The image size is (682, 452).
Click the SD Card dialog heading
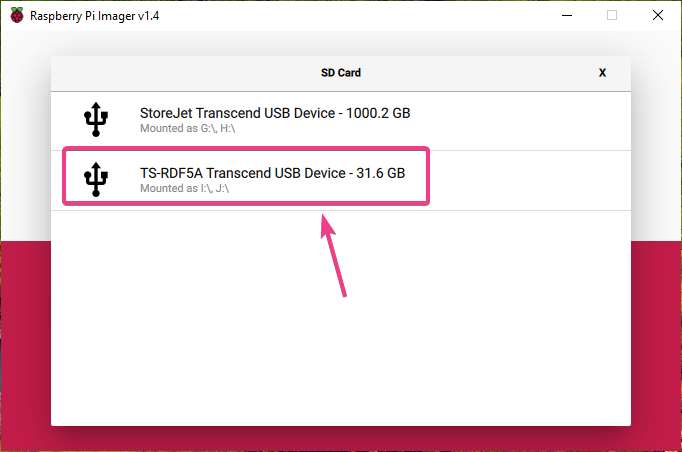click(341, 73)
